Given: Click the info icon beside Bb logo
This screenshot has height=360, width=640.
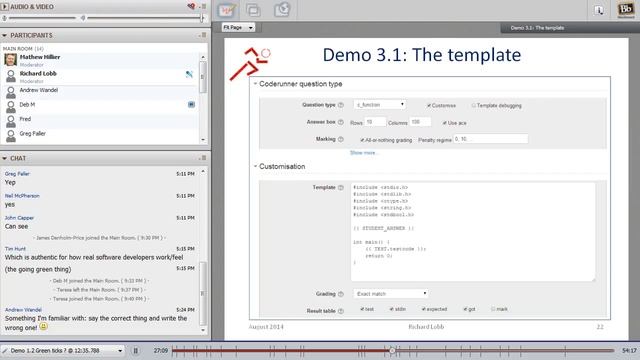Looking at the screenshot, I should [x=599, y=10].
